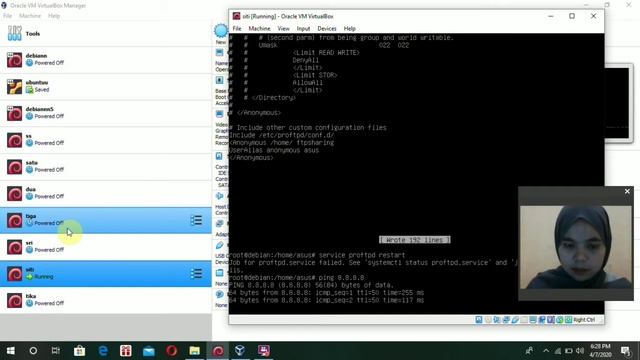Open the Devices menu in the siti VM window
The height and width of the screenshot is (360, 640).
327,29
